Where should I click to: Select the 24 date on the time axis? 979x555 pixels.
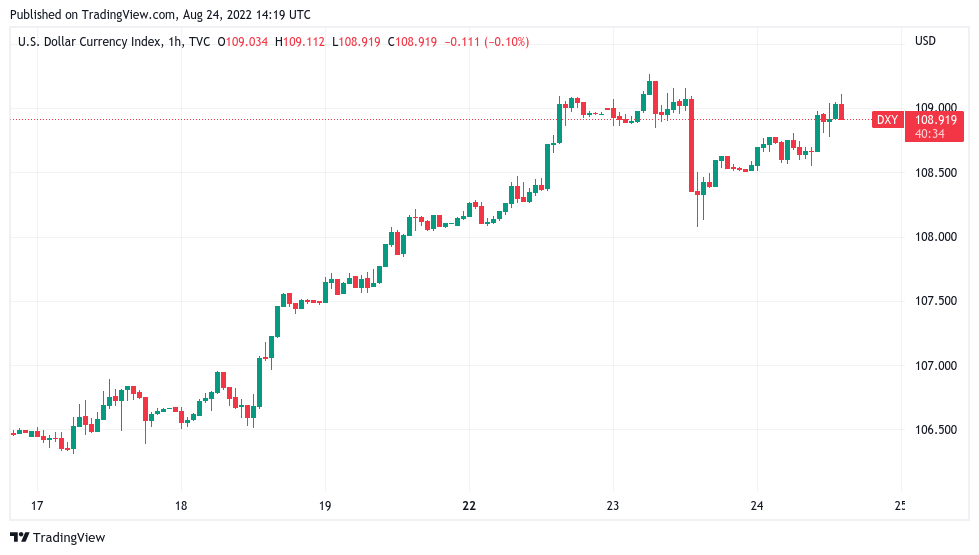coord(757,505)
